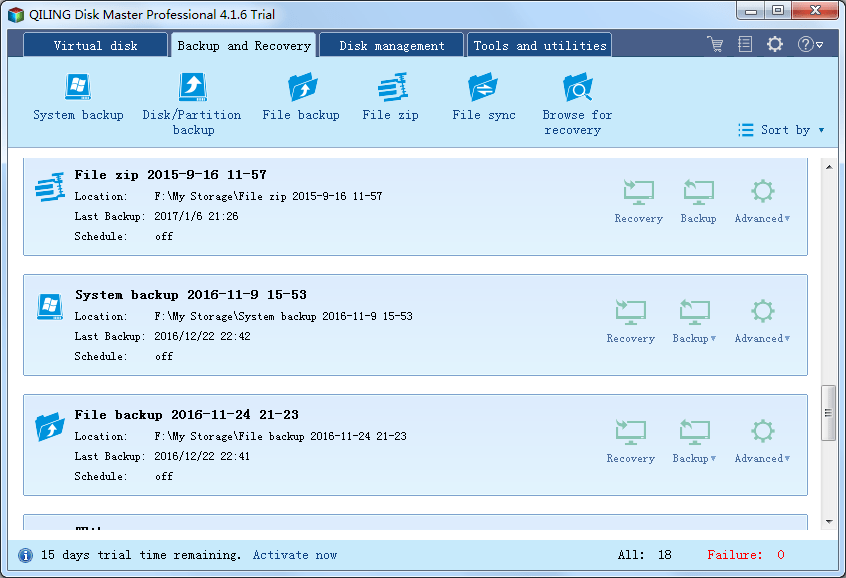Image resolution: width=846 pixels, height=578 pixels.
Task: Open the help menu dropdown
Action: [x=810, y=44]
